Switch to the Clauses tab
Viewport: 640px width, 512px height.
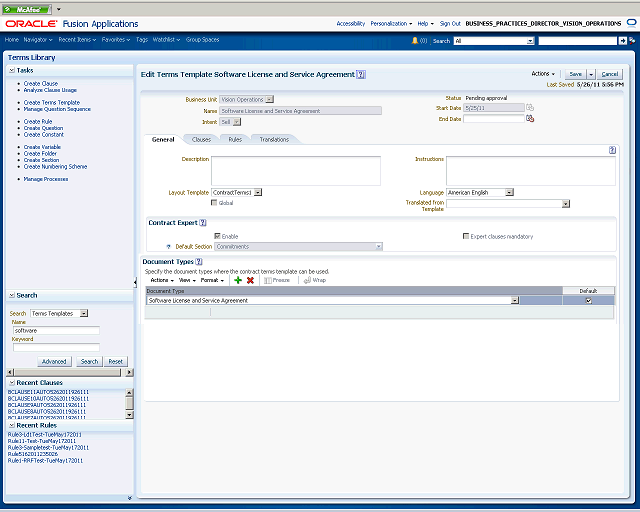click(201, 140)
